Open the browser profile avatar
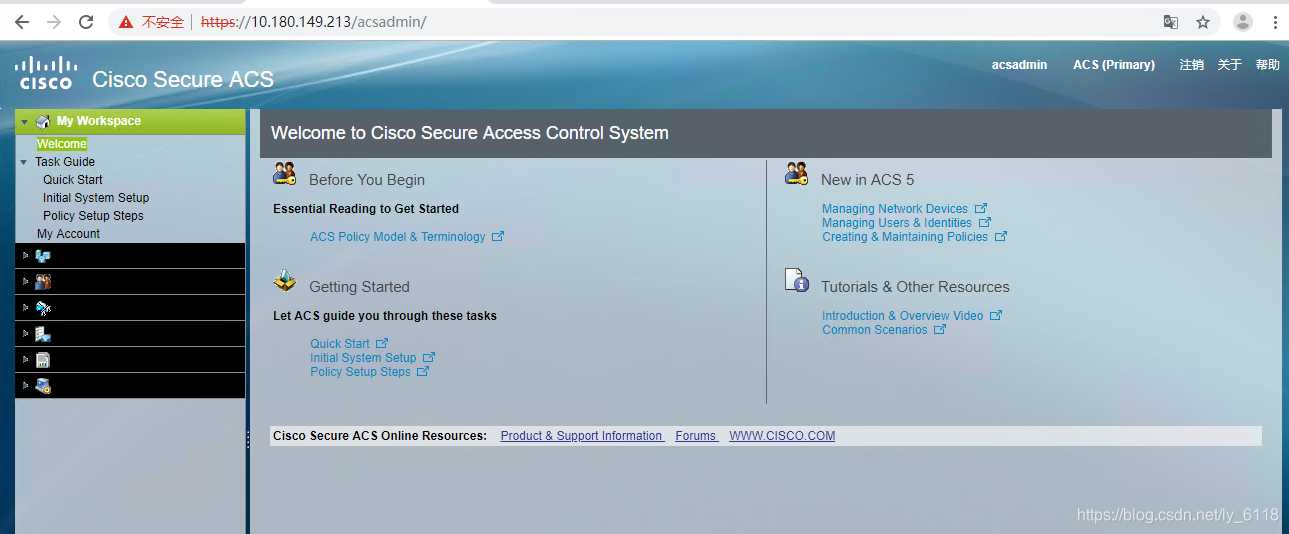This screenshot has width=1289, height=534. pos(1243,22)
